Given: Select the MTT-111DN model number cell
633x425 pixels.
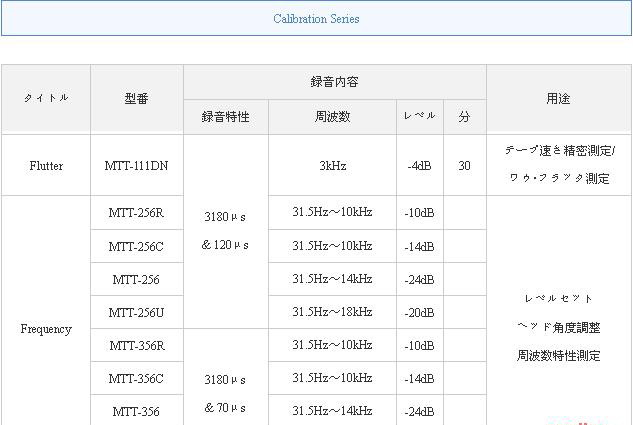Looking at the screenshot, I should 136,166.
